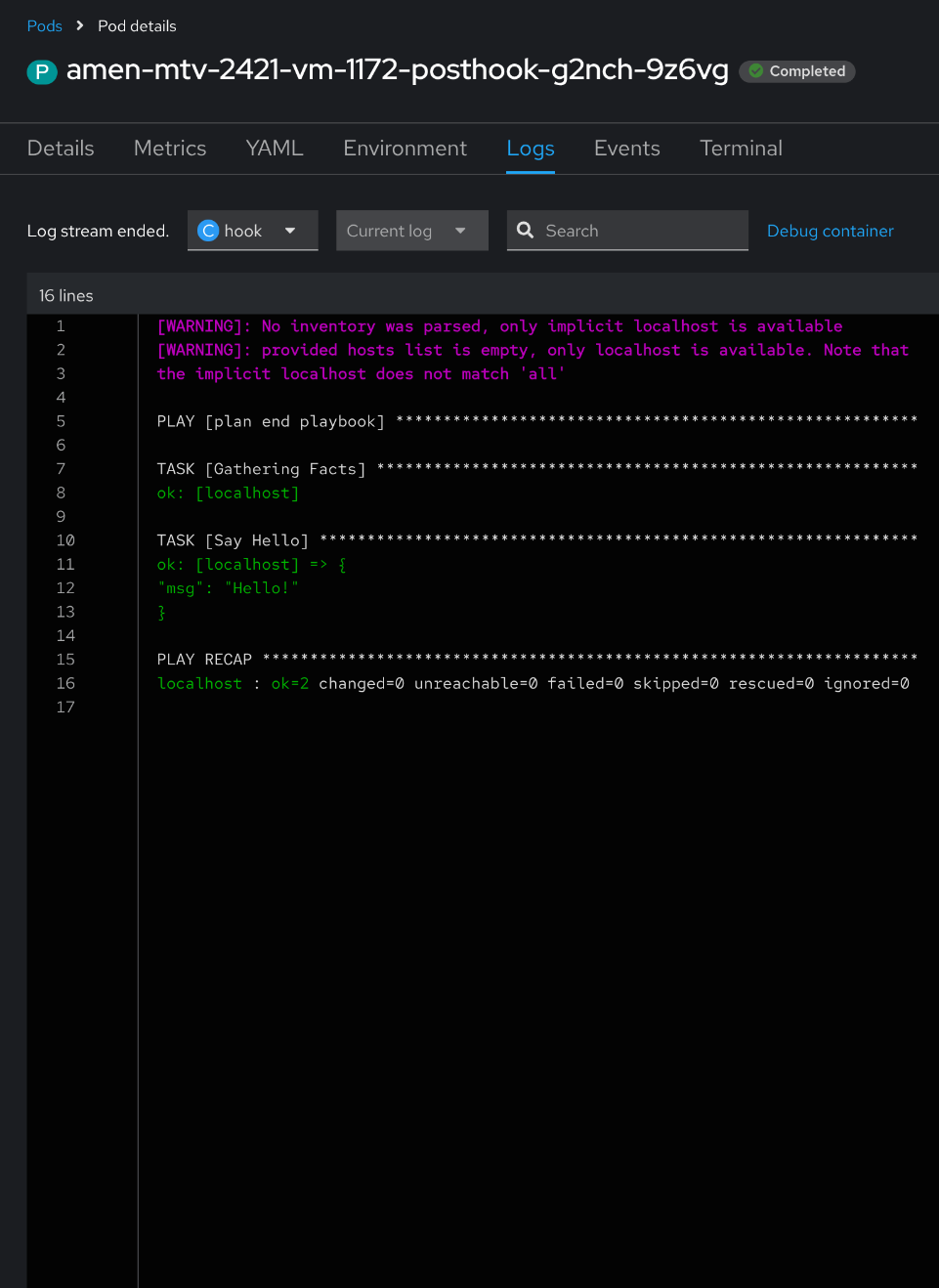Select the Environment tab
The width and height of the screenshot is (939, 1288).
click(405, 149)
